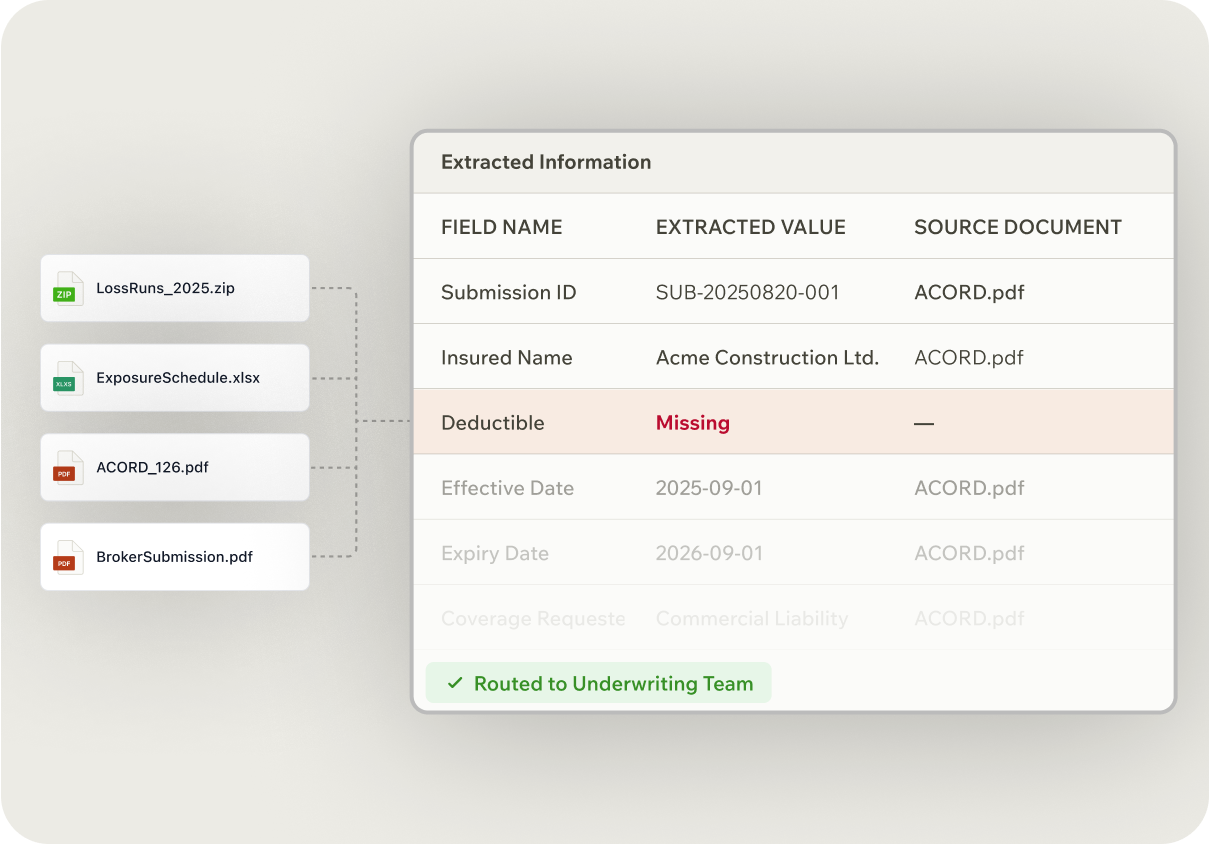The width and height of the screenshot is (1209, 844).
Task: Select the Effective Date field cell
Action: [x=508, y=489]
